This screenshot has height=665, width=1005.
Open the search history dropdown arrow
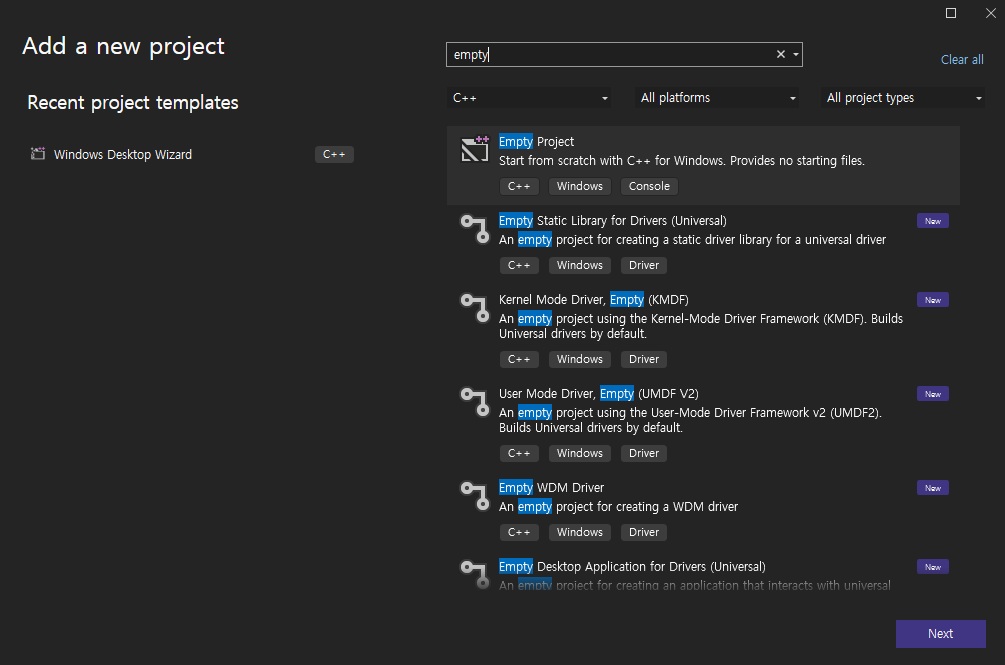796,55
